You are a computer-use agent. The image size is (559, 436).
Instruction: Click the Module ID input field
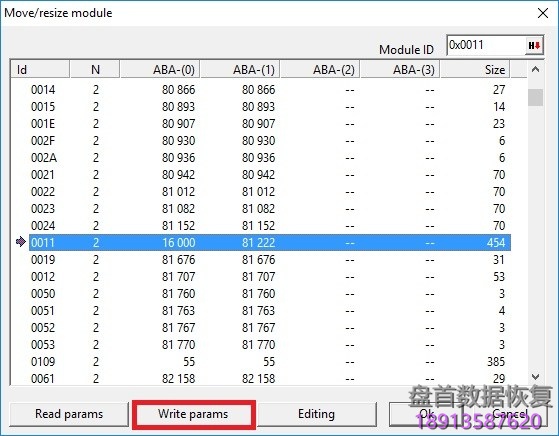point(486,45)
